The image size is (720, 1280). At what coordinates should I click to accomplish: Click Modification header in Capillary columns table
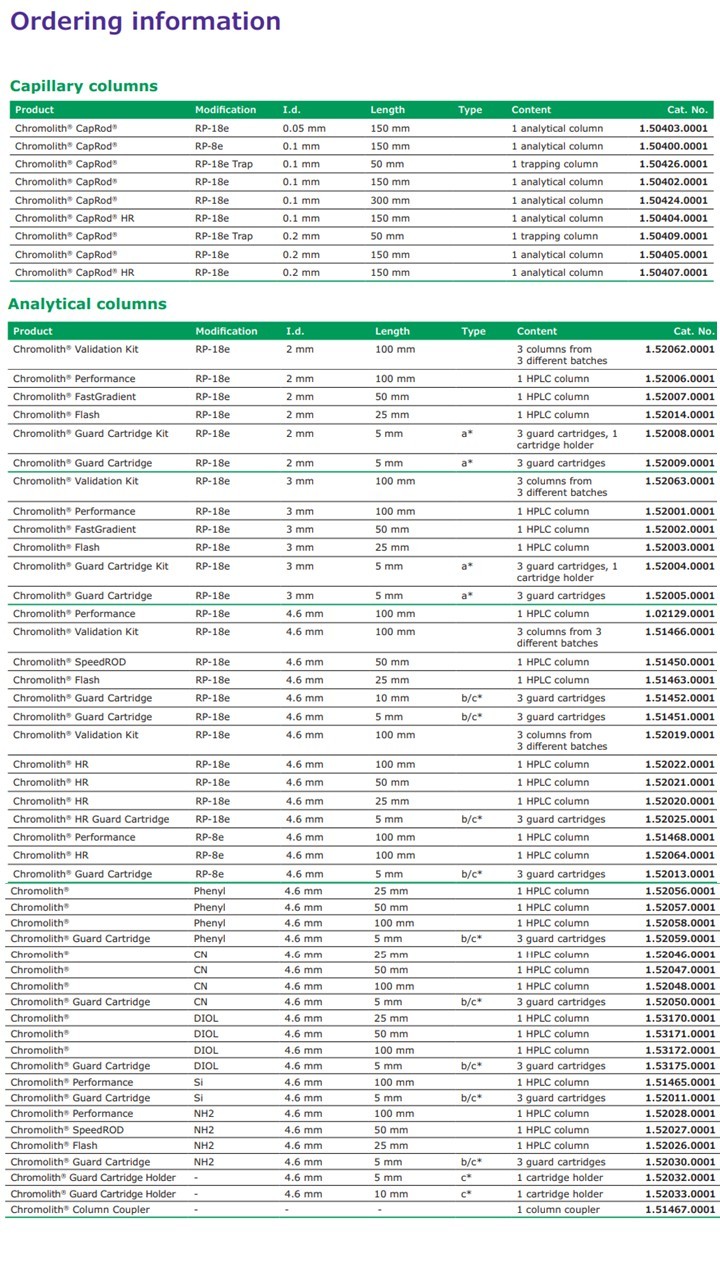pos(225,110)
